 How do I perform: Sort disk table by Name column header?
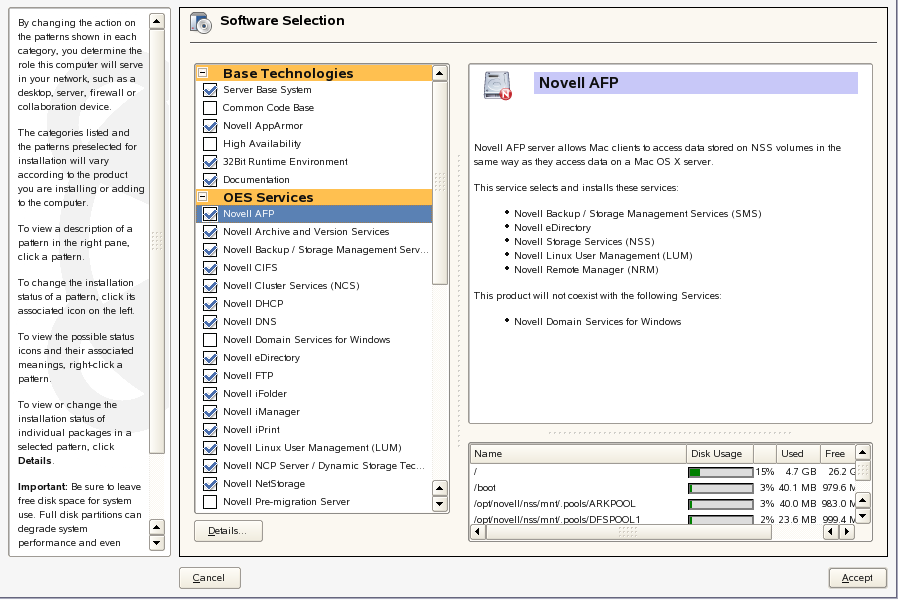tap(577, 454)
